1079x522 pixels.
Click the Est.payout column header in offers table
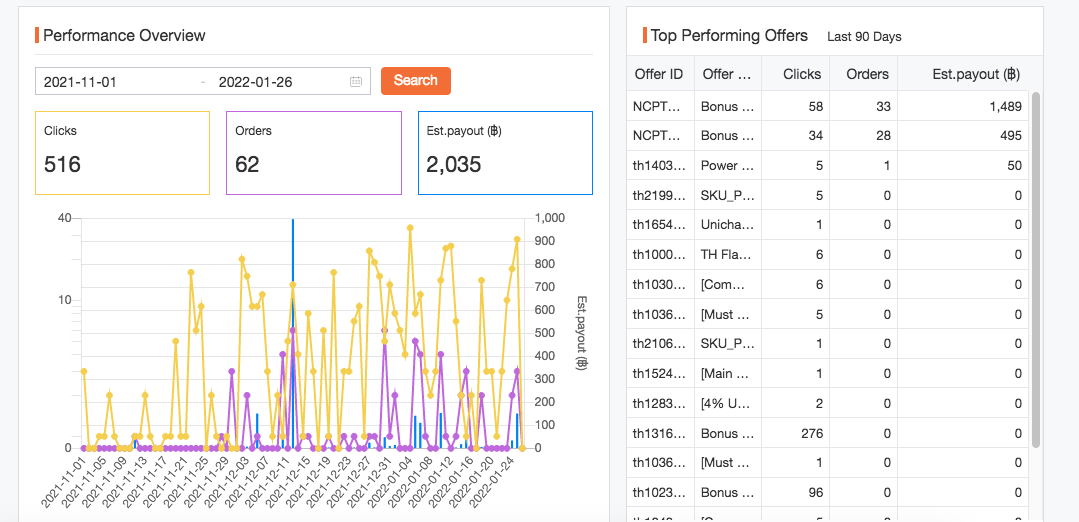pyautogui.click(x=974, y=74)
